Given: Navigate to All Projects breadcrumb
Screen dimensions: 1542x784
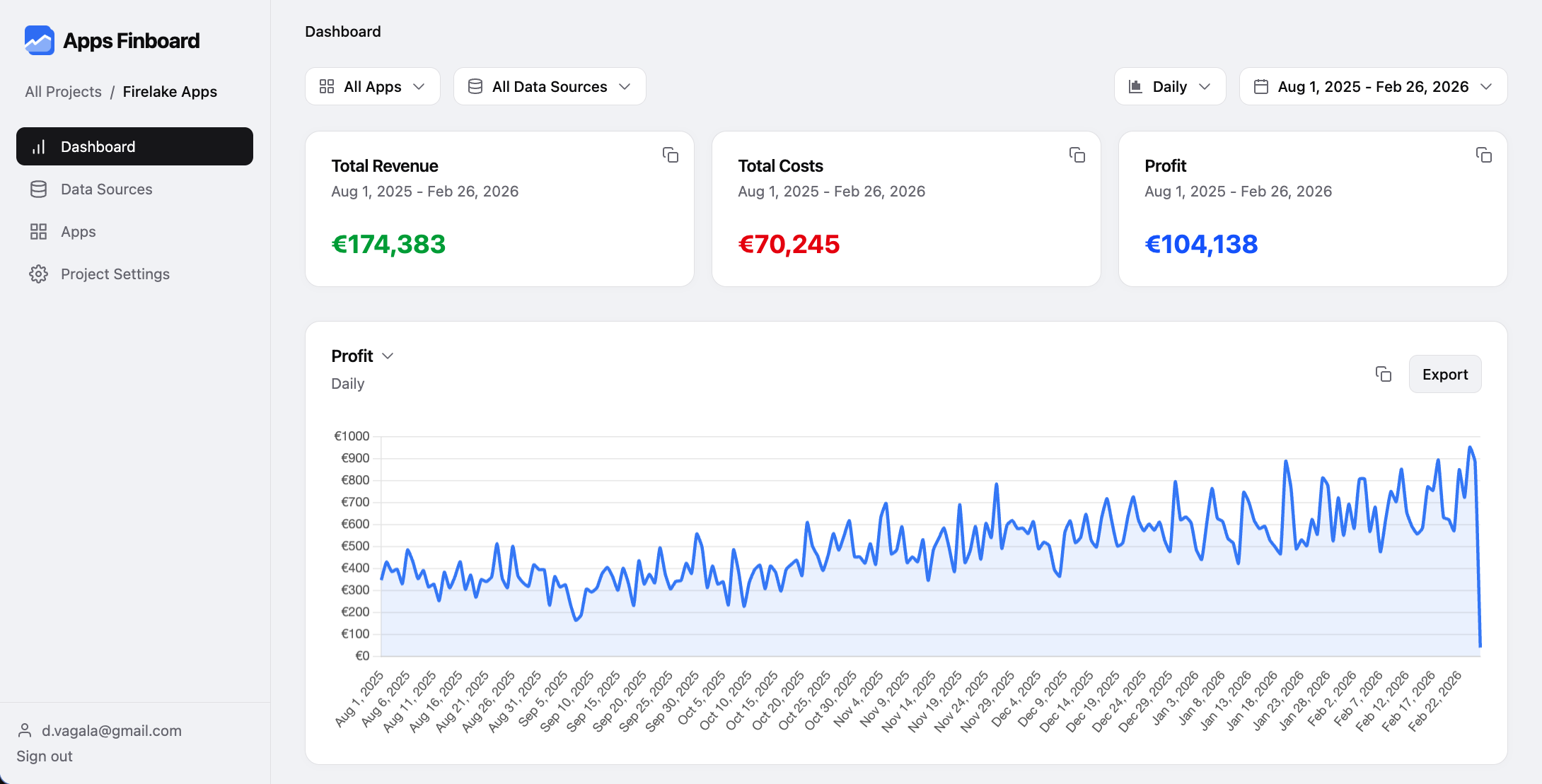Looking at the screenshot, I should pyautogui.click(x=63, y=92).
